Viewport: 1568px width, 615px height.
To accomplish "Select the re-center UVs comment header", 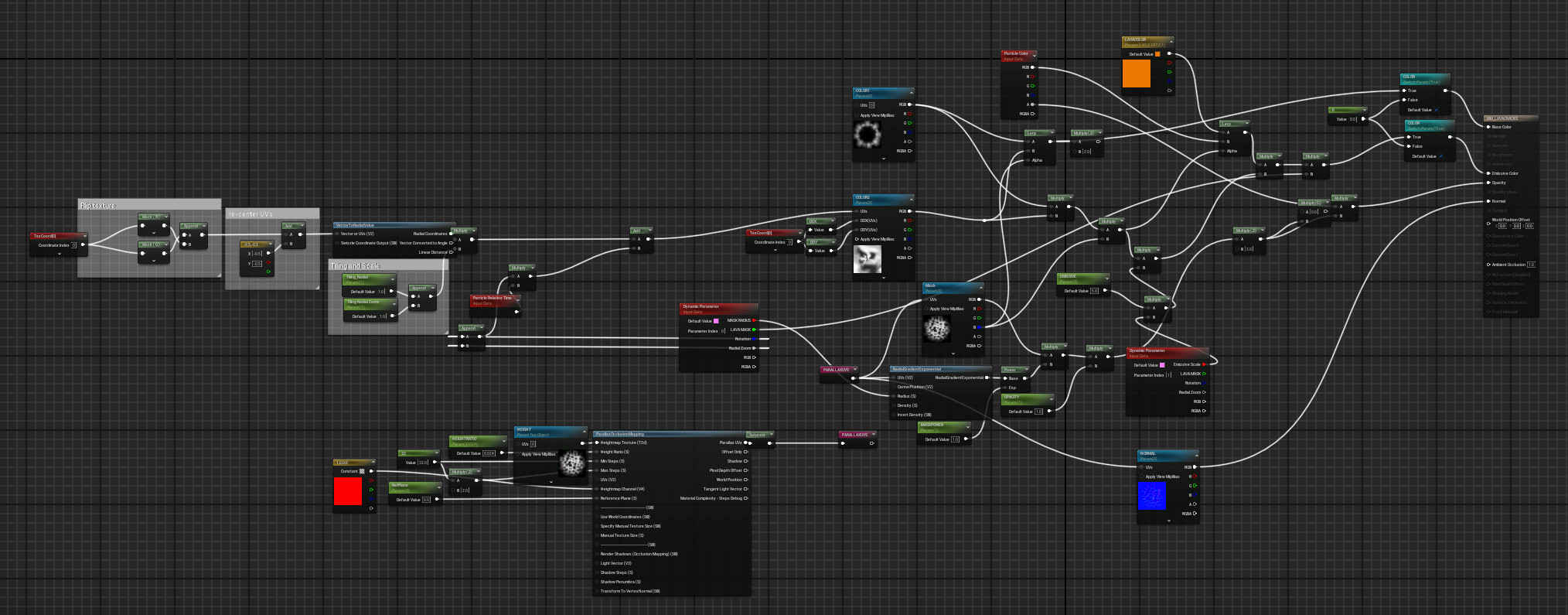I will tap(272, 214).
